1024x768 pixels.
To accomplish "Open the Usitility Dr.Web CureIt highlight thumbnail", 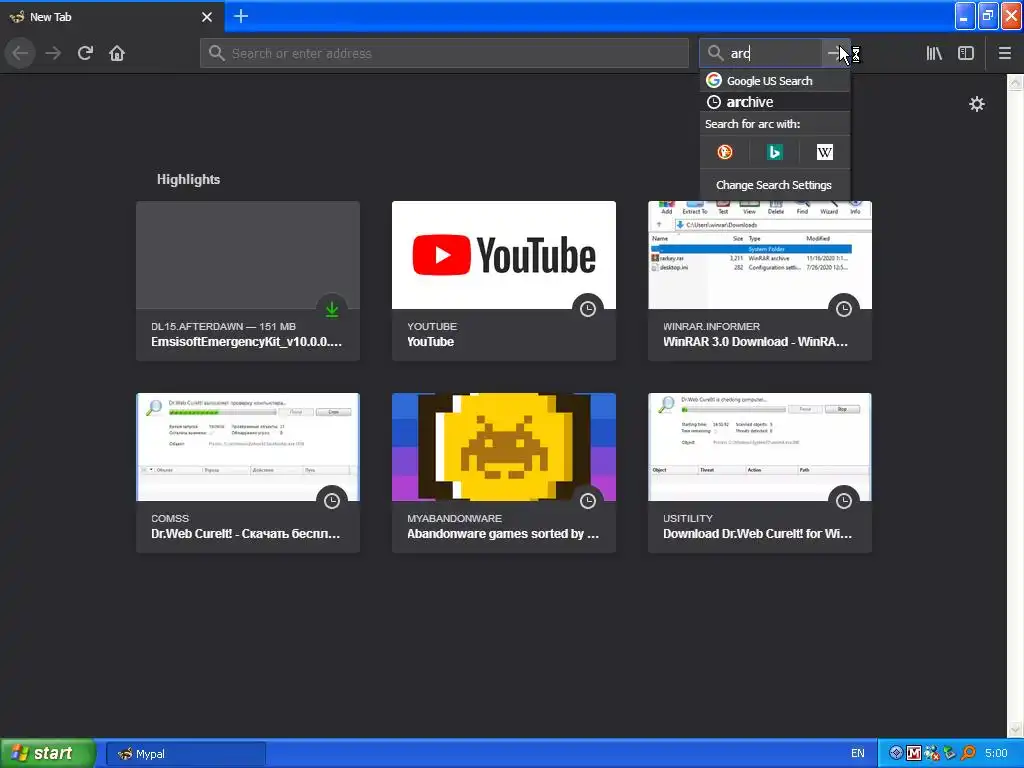I will pyautogui.click(x=760, y=447).
